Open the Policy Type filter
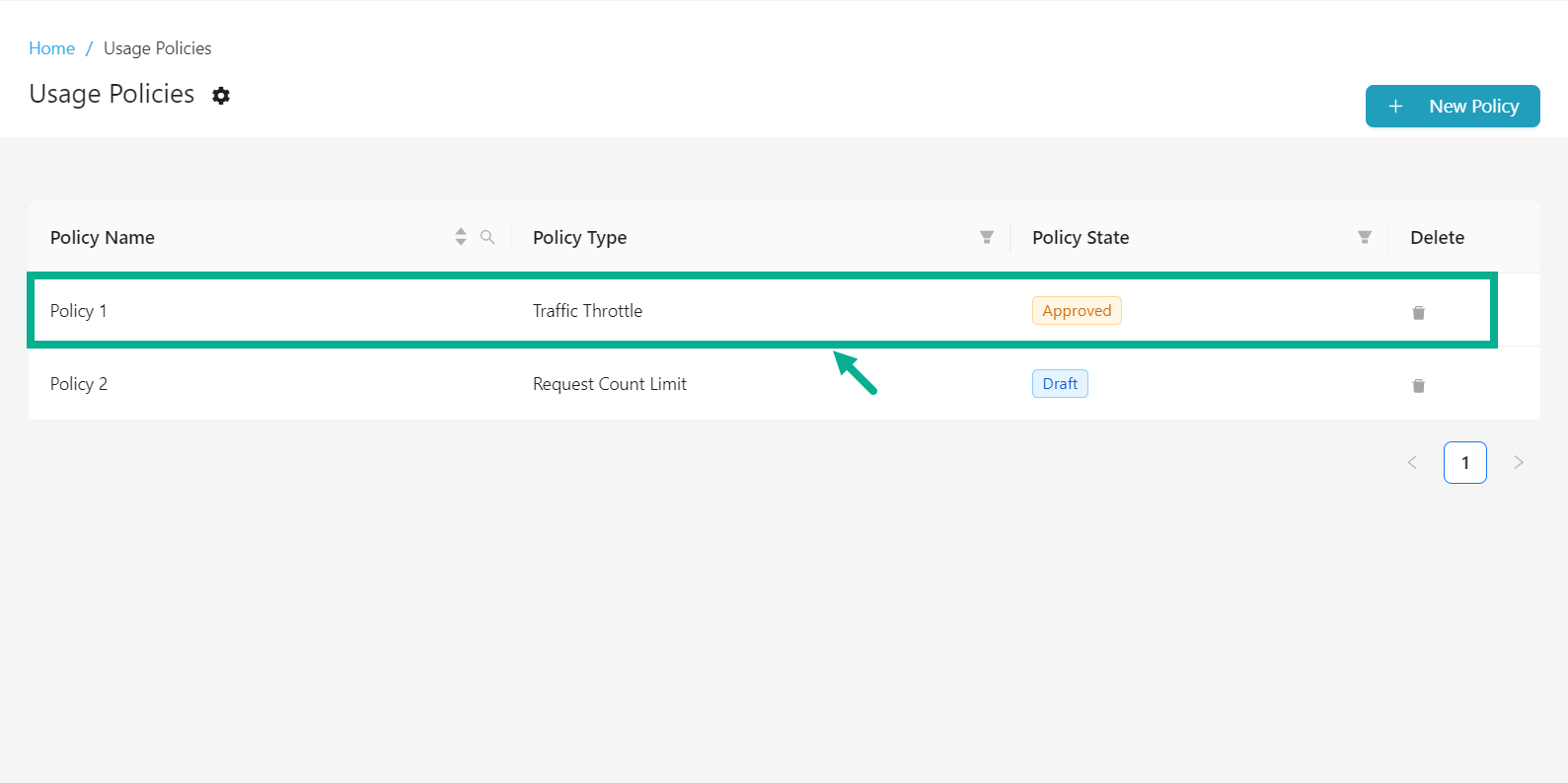The height and width of the screenshot is (783, 1568). click(x=986, y=237)
